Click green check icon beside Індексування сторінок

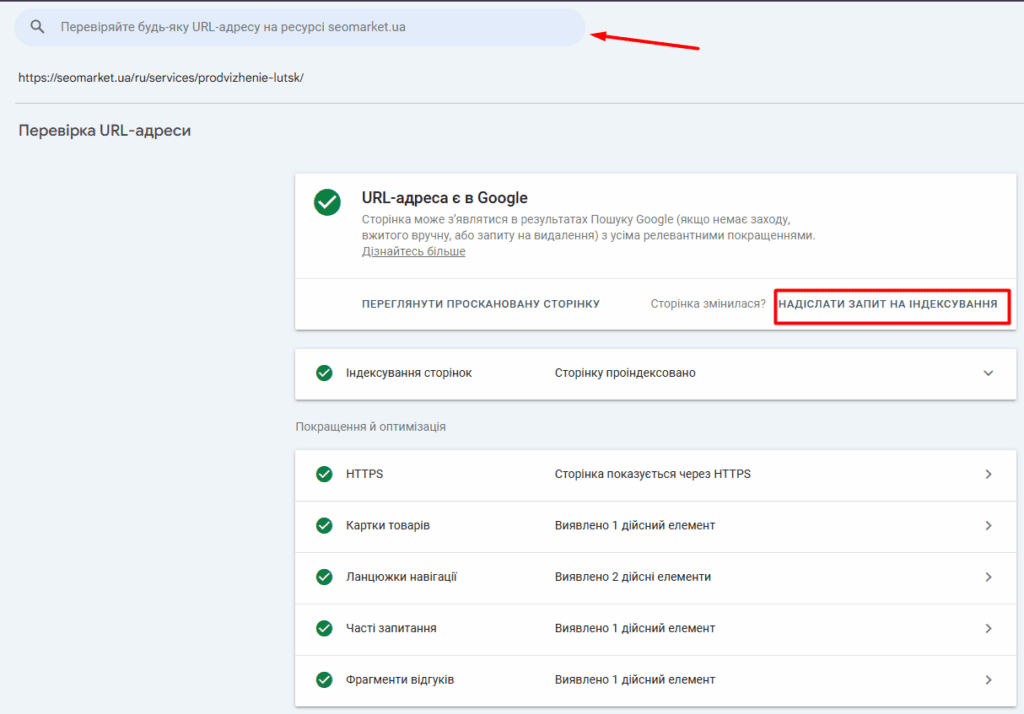(x=324, y=373)
